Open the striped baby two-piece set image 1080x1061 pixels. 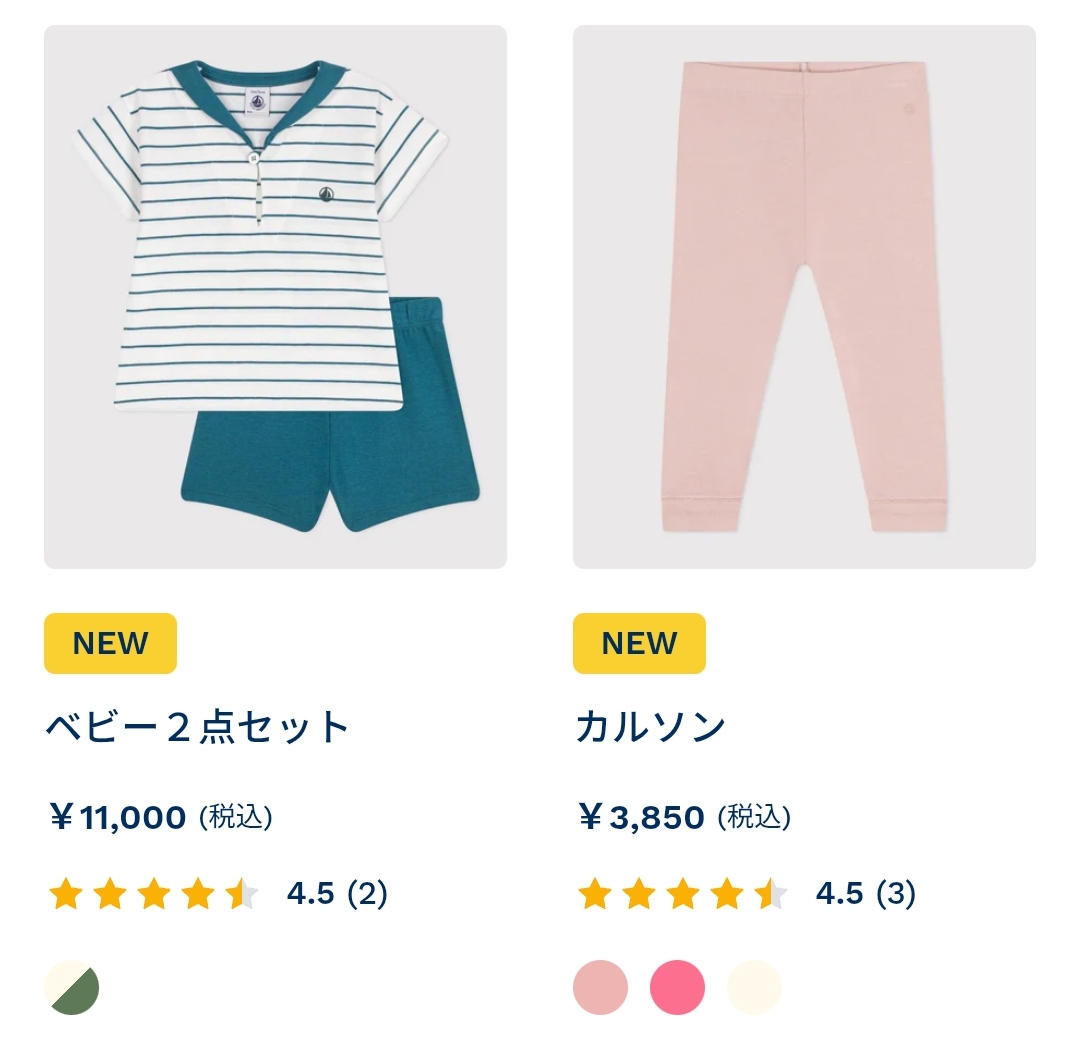(x=276, y=297)
